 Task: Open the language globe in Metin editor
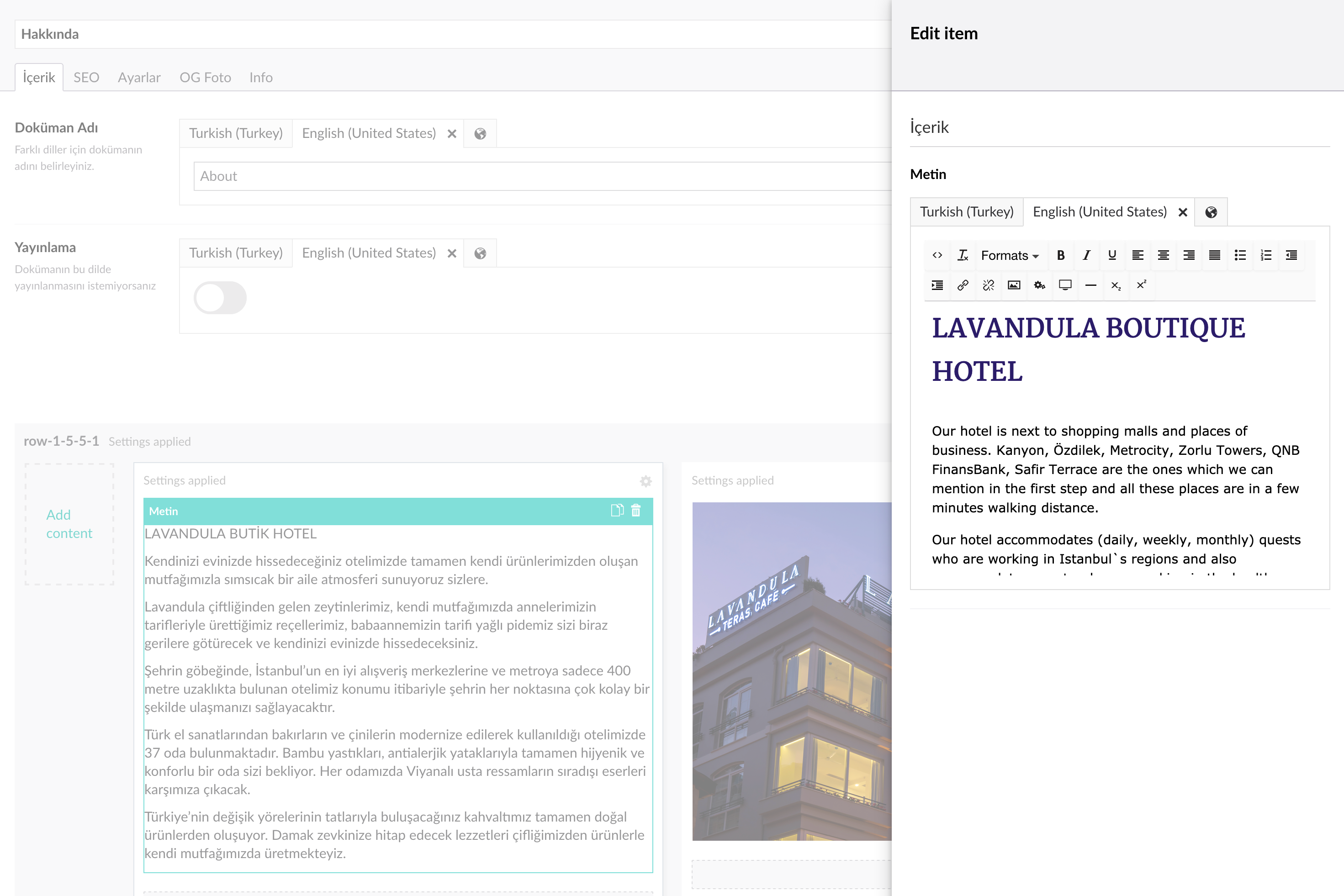click(x=1211, y=212)
